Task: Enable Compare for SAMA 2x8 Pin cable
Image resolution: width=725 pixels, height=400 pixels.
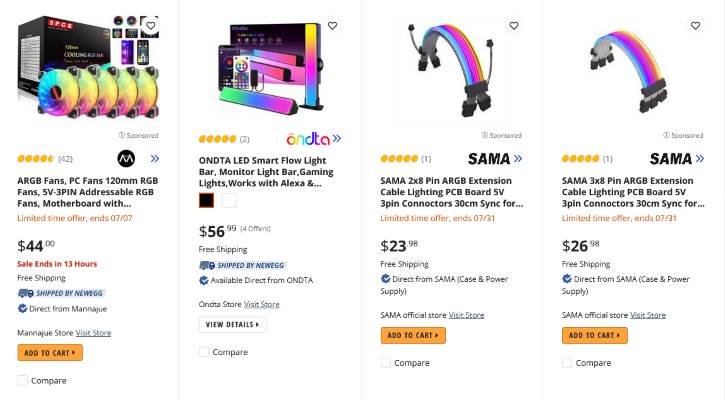Action: click(386, 363)
